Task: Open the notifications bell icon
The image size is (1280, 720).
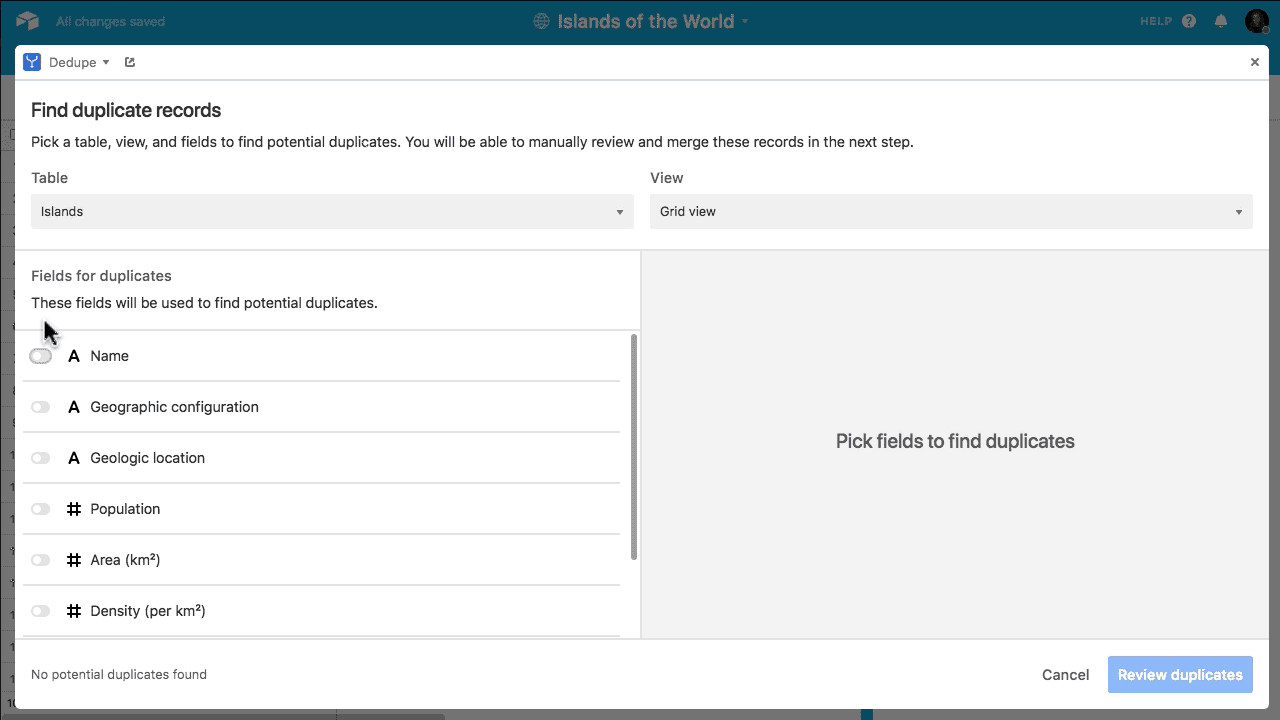Action: 1221,21
